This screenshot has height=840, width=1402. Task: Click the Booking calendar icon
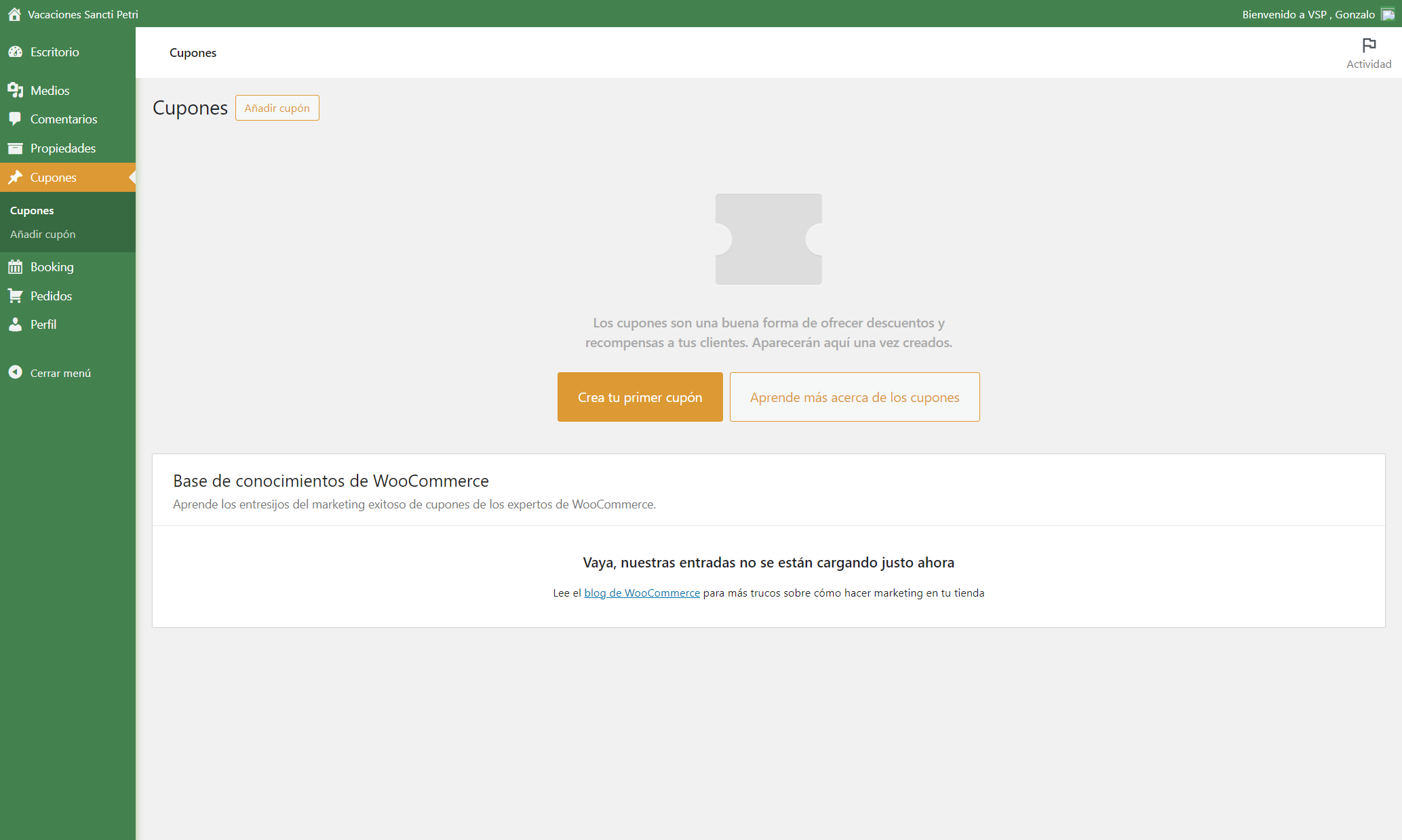(x=15, y=266)
